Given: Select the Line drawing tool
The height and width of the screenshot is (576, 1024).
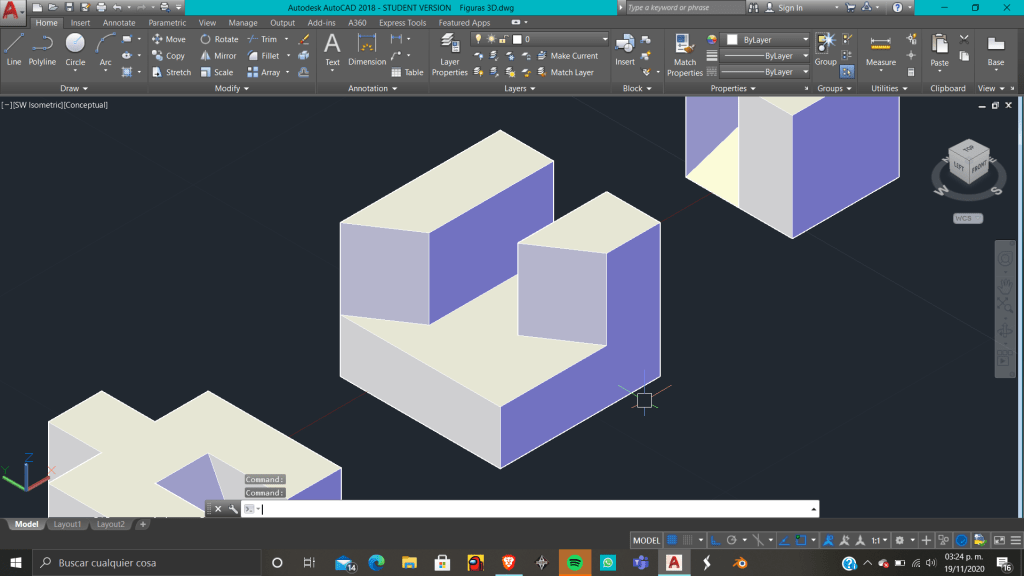Looking at the screenshot, I should coord(14,49).
